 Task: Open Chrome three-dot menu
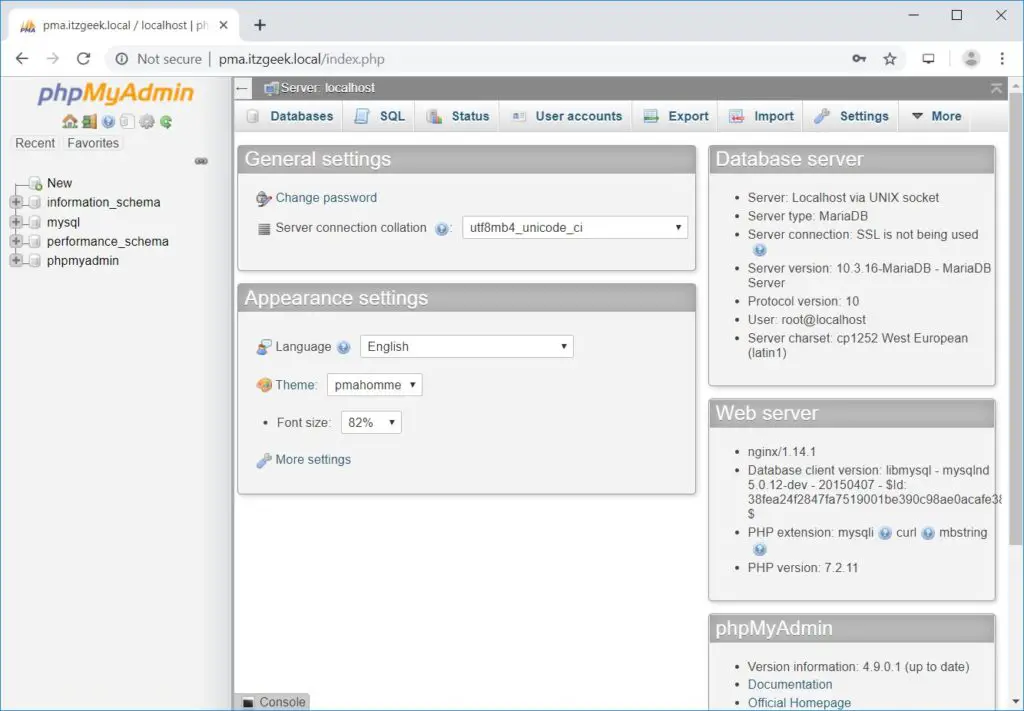tap(1002, 59)
